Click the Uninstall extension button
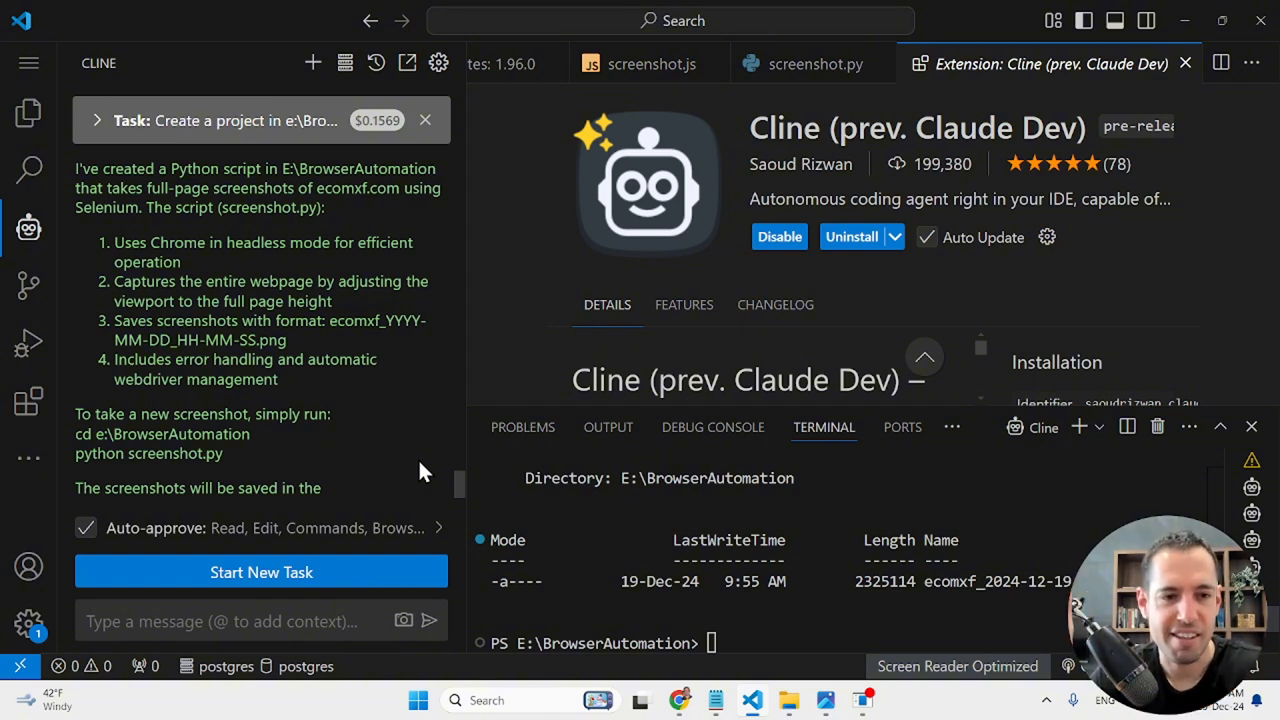1280x720 pixels. click(852, 237)
